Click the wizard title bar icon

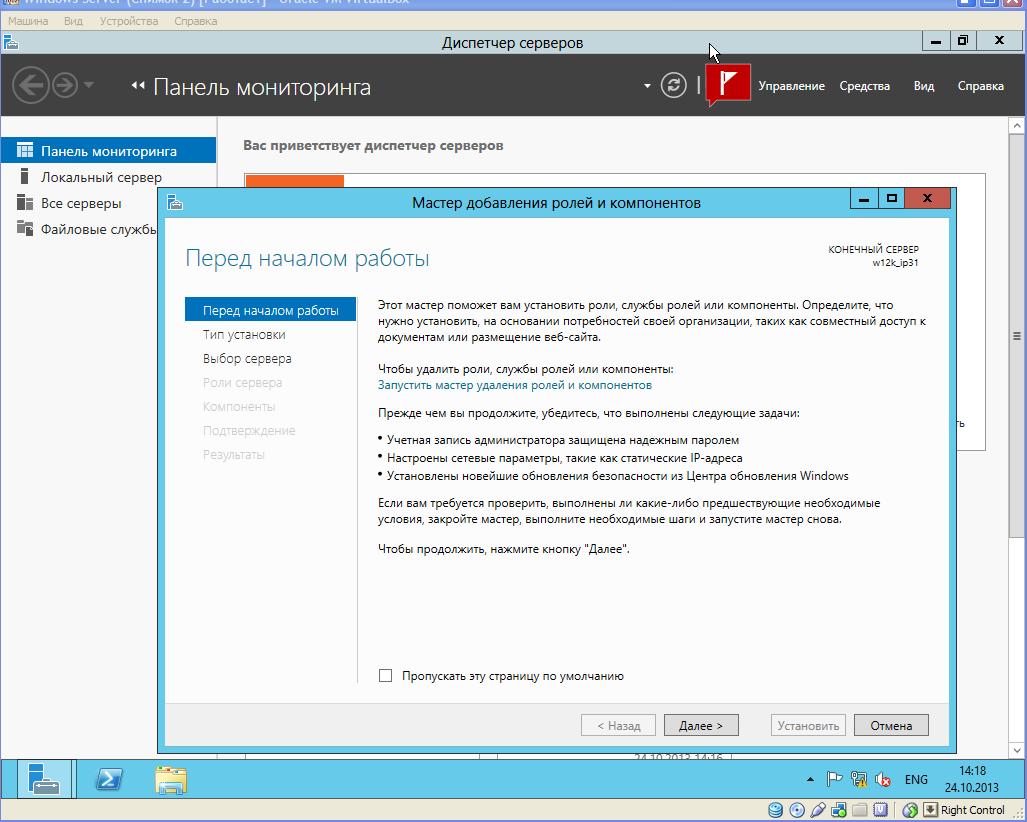tap(175, 202)
